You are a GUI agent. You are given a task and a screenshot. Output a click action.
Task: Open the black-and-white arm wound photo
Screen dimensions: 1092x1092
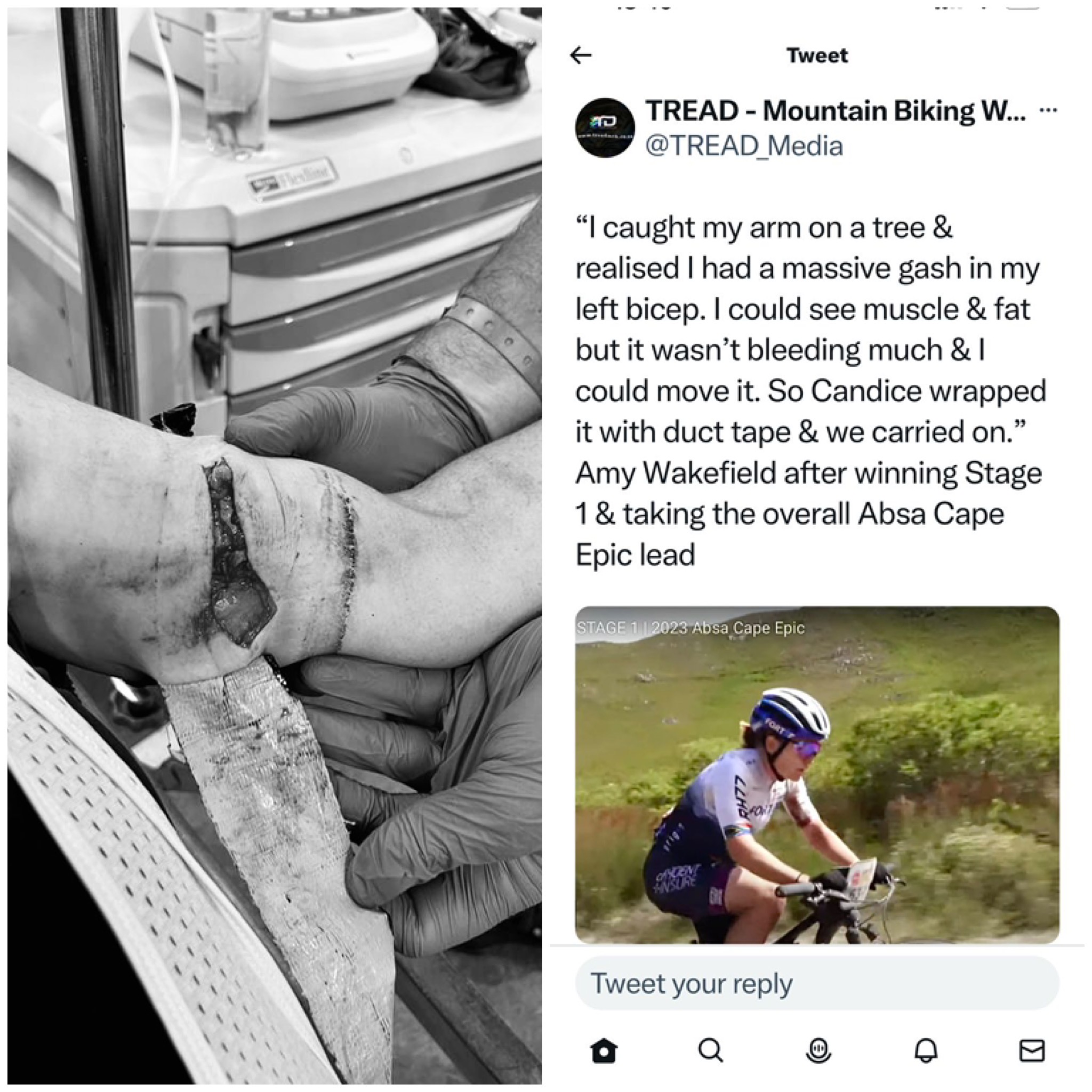coord(275,546)
